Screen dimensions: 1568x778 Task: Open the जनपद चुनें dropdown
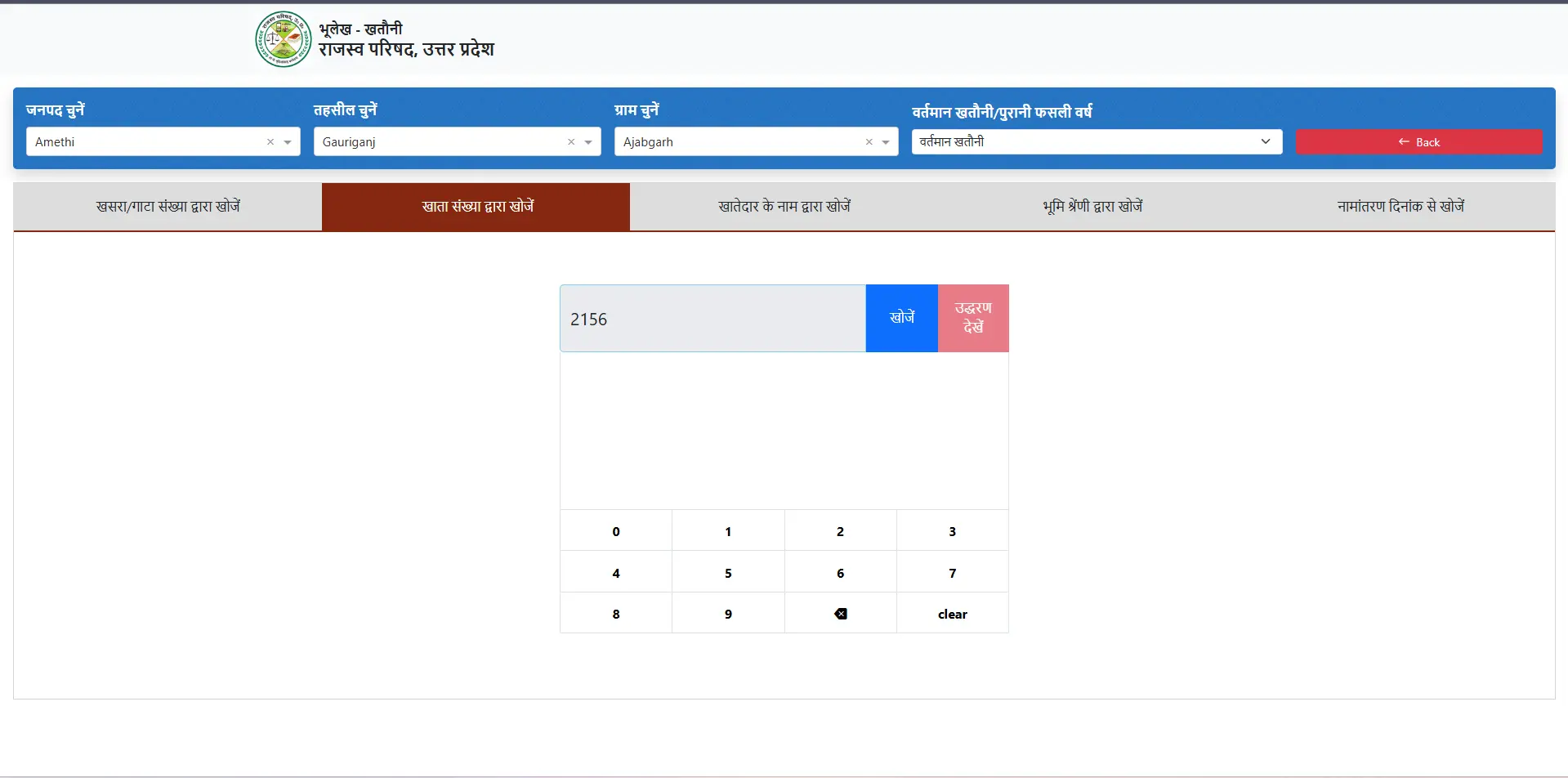pyautogui.click(x=288, y=141)
